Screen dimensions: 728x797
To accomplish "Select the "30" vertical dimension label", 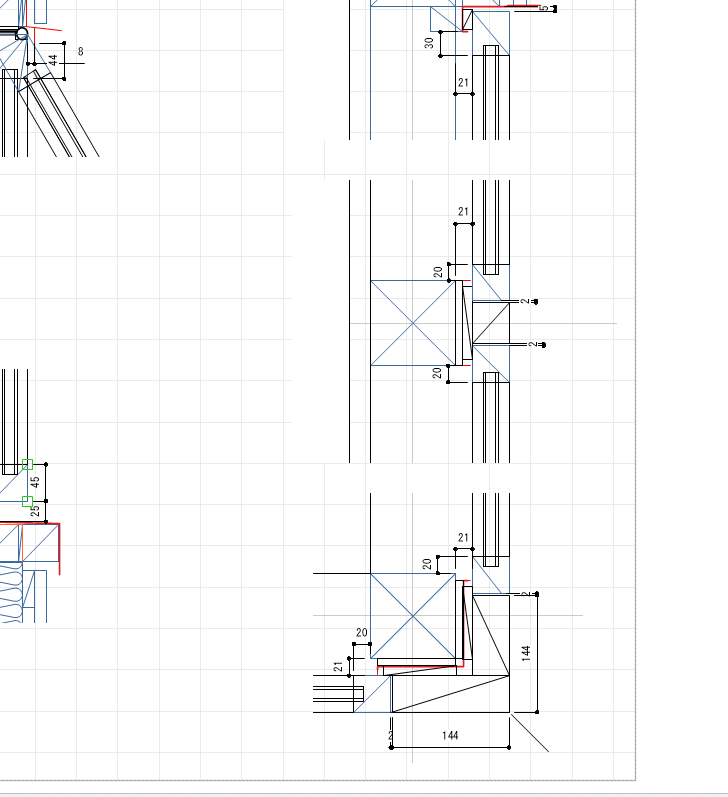I will (x=429, y=43).
